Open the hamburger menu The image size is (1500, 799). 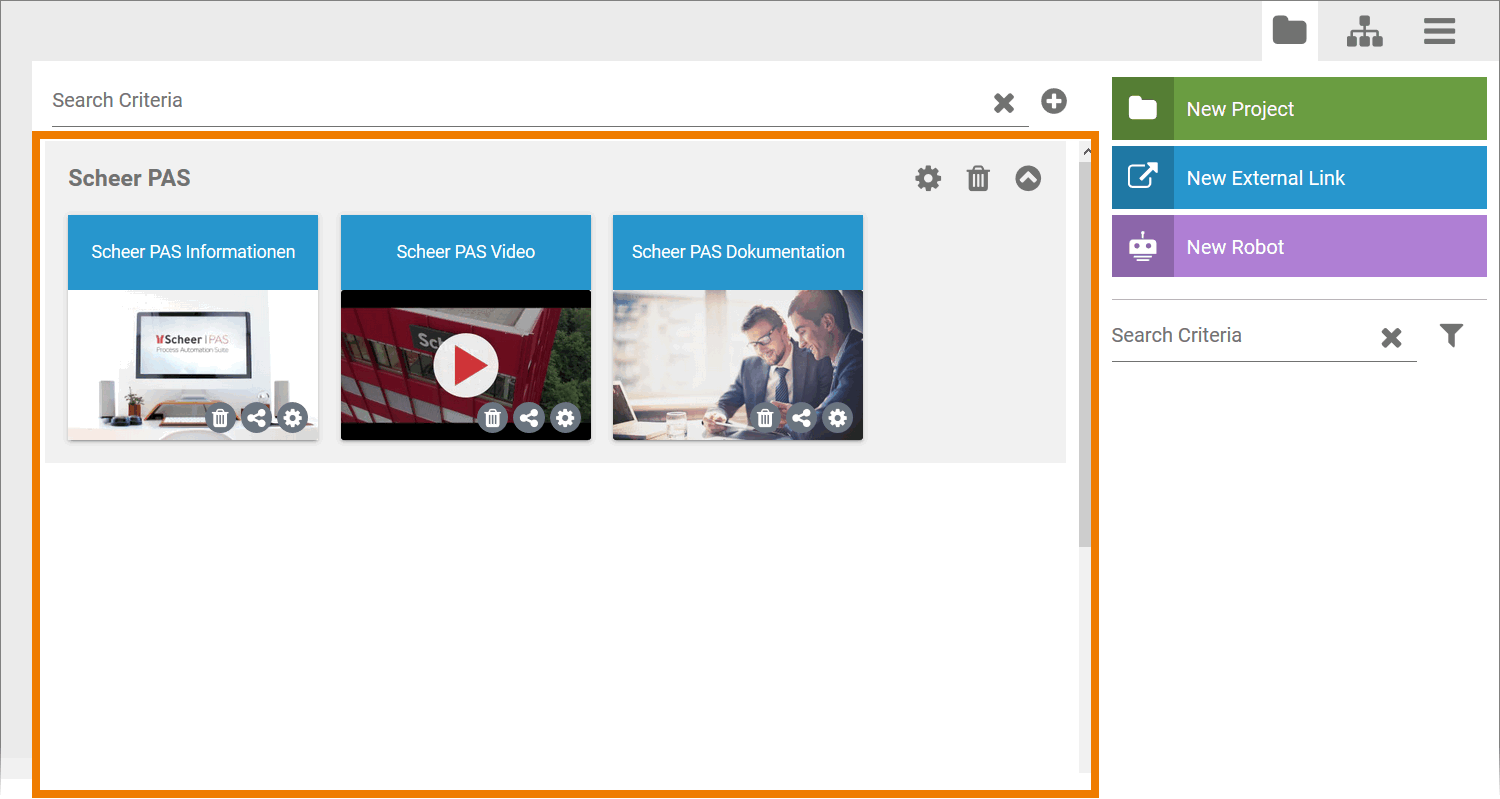1439,32
